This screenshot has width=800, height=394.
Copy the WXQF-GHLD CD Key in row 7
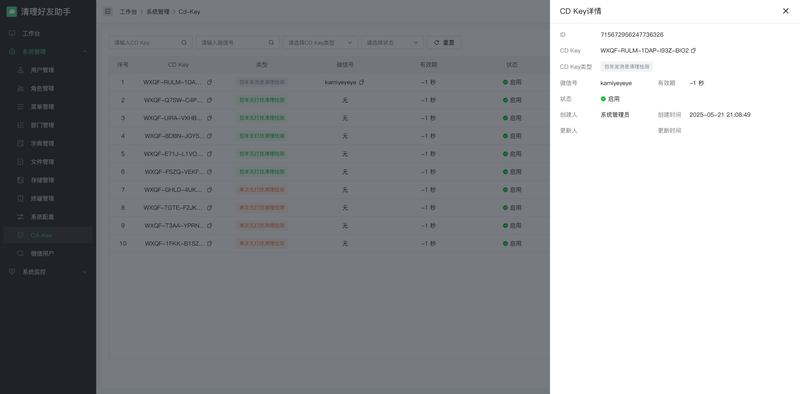click(209, 190)
